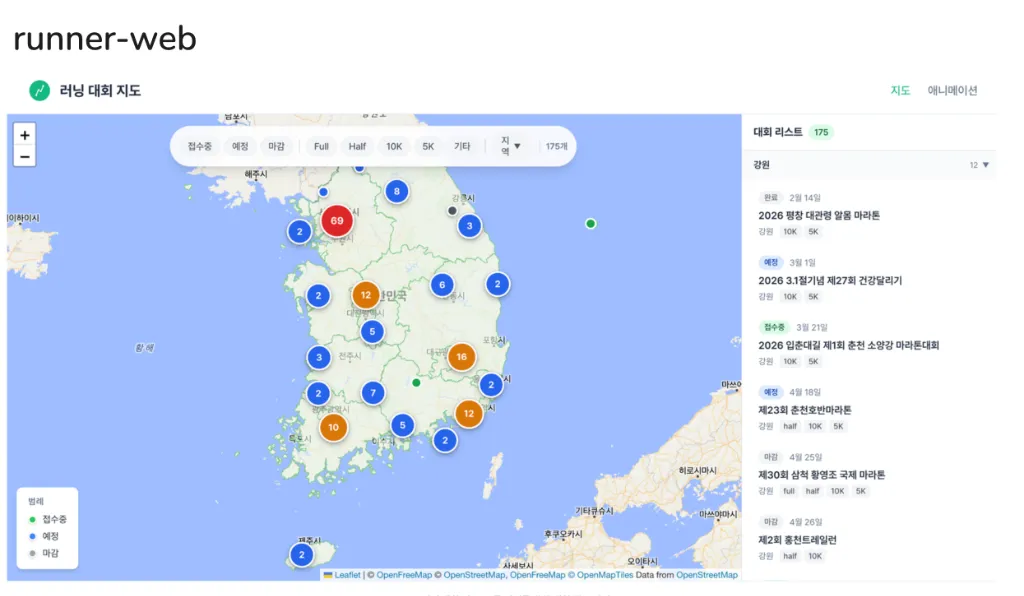1024x596 pixels.
Task: Toggle the 접수중 status filter
Action: (200, 146)
